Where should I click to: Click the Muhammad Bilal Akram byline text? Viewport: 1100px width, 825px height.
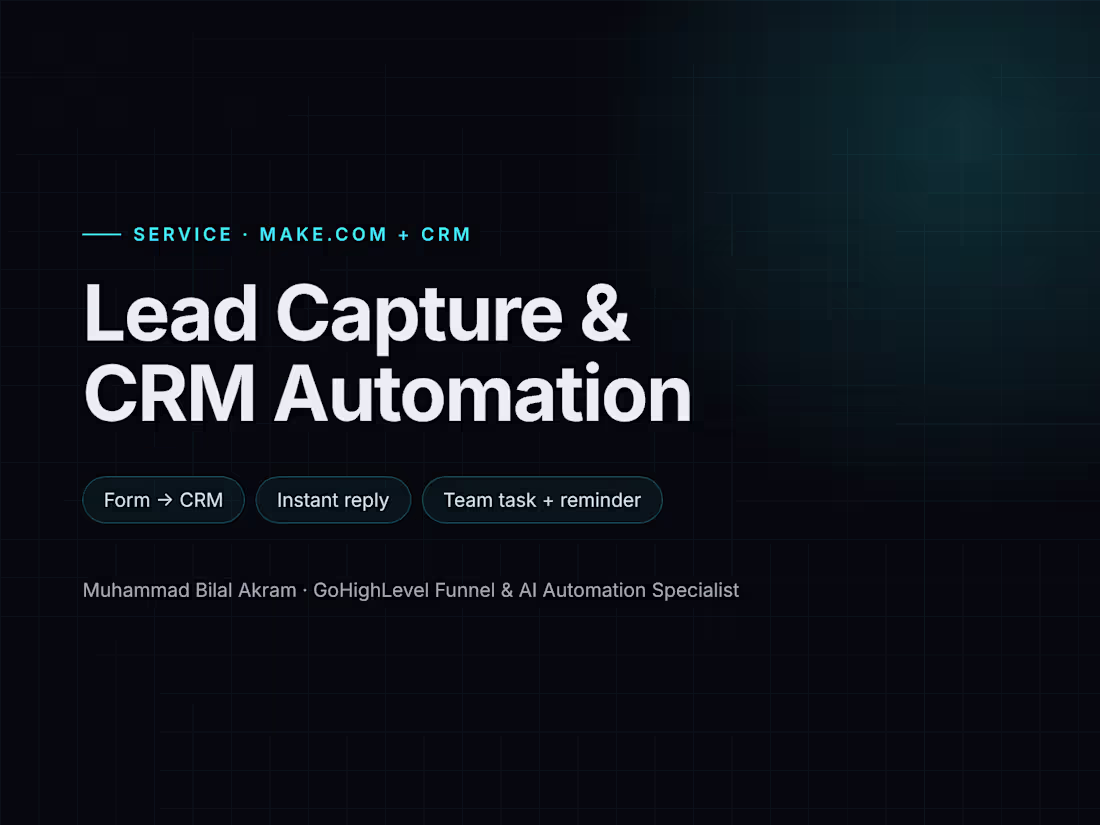click(x=411, y=591)
